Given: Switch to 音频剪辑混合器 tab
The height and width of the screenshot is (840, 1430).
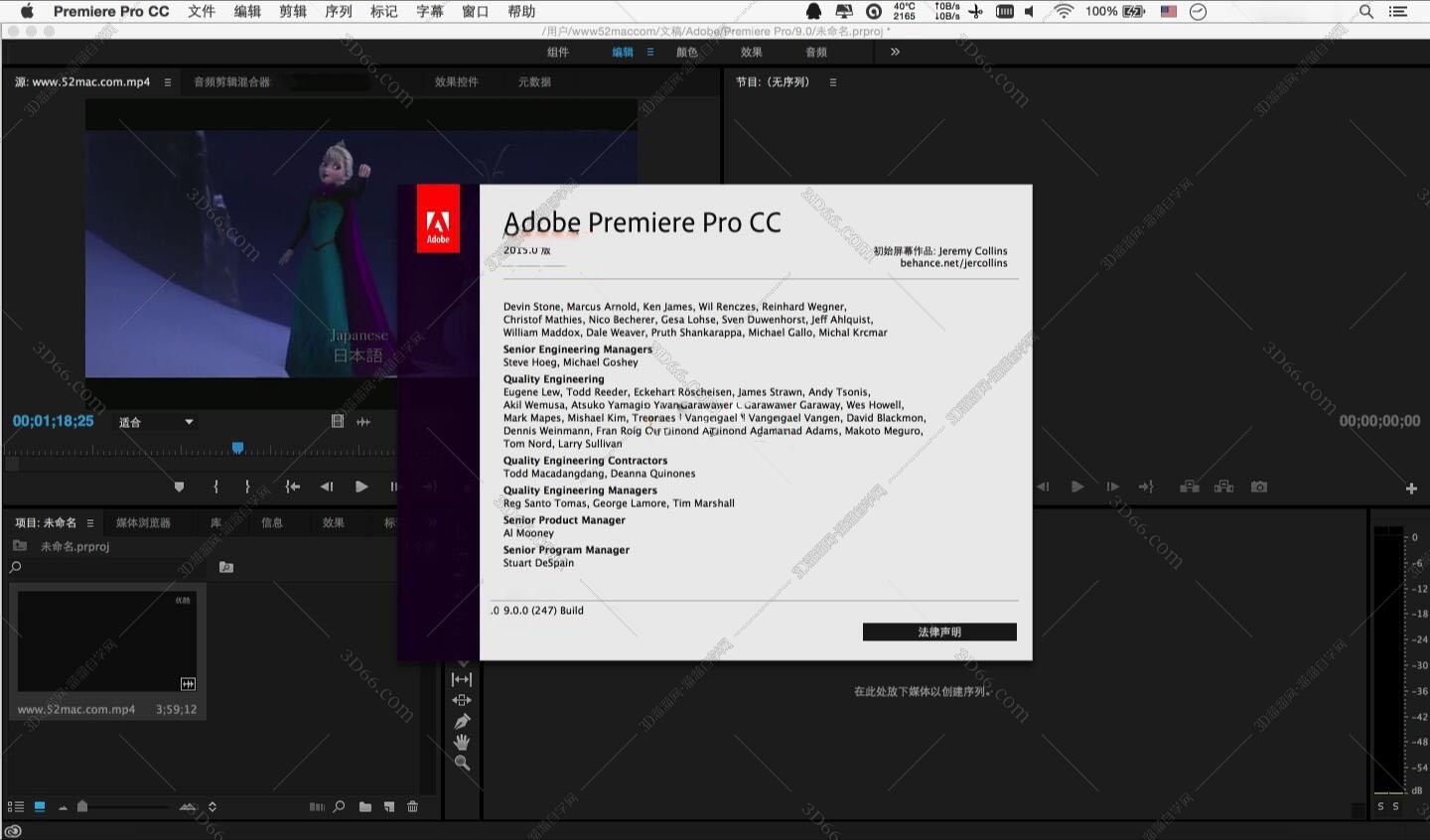Looking at the screenshot, I should click(x=231, y=82).
